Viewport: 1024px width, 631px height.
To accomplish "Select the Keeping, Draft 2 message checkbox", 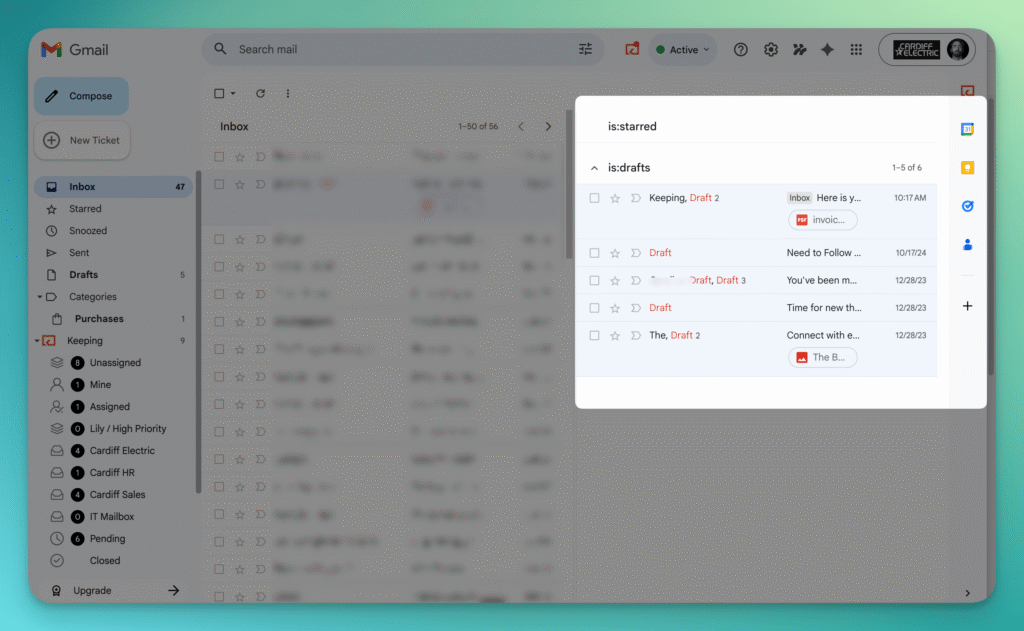I will 594,198.
